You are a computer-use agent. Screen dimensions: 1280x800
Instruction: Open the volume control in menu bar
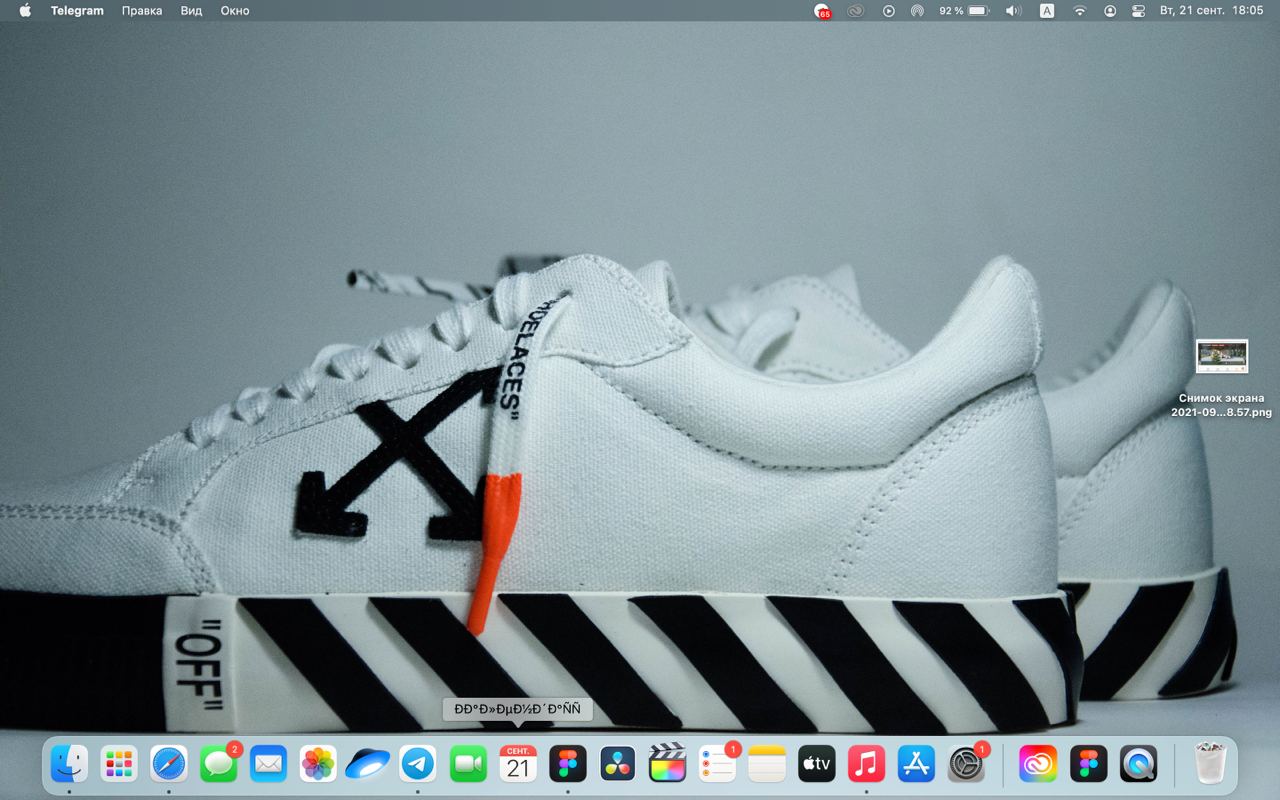tap(1013, 10)
